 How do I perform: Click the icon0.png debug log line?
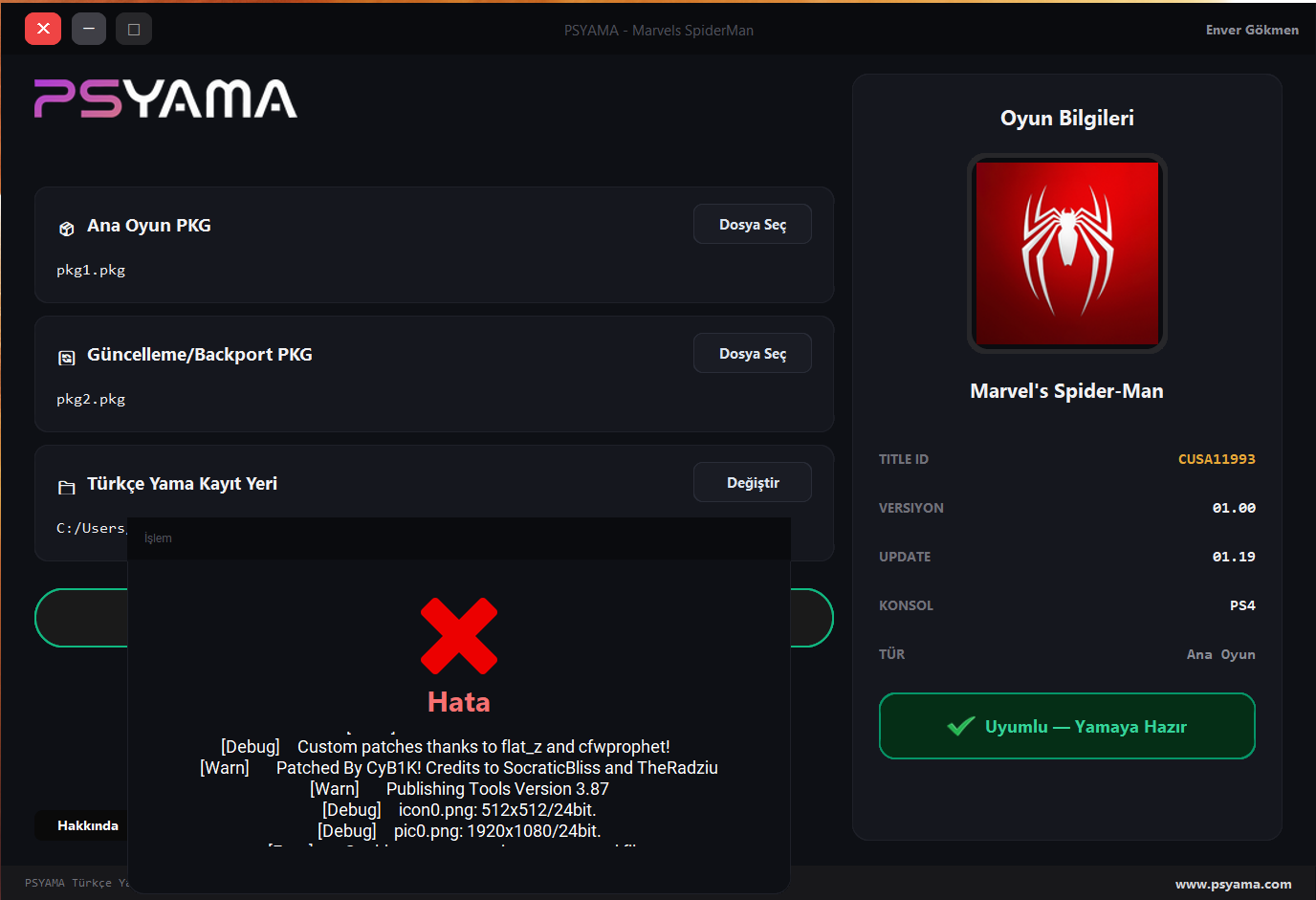[459, 810]
